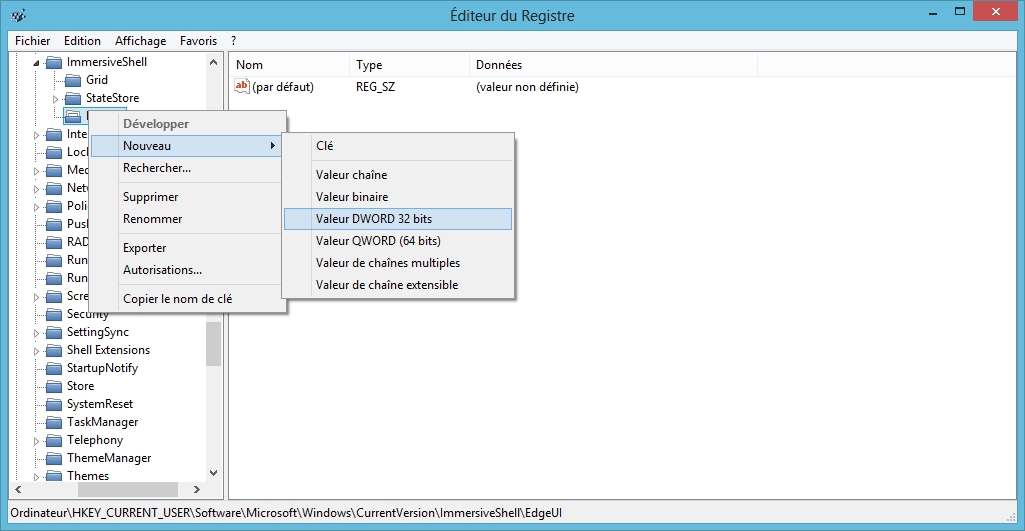Click tree horizontal scrollbar left arrow

click(x=18, y=489)
